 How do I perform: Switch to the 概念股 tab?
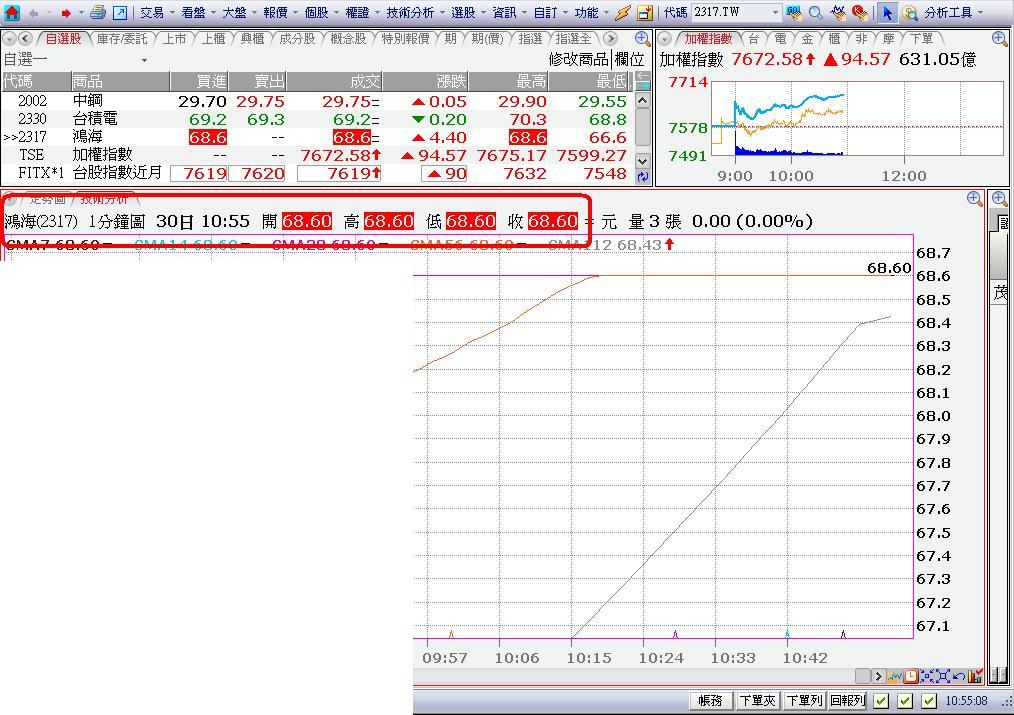348,39
